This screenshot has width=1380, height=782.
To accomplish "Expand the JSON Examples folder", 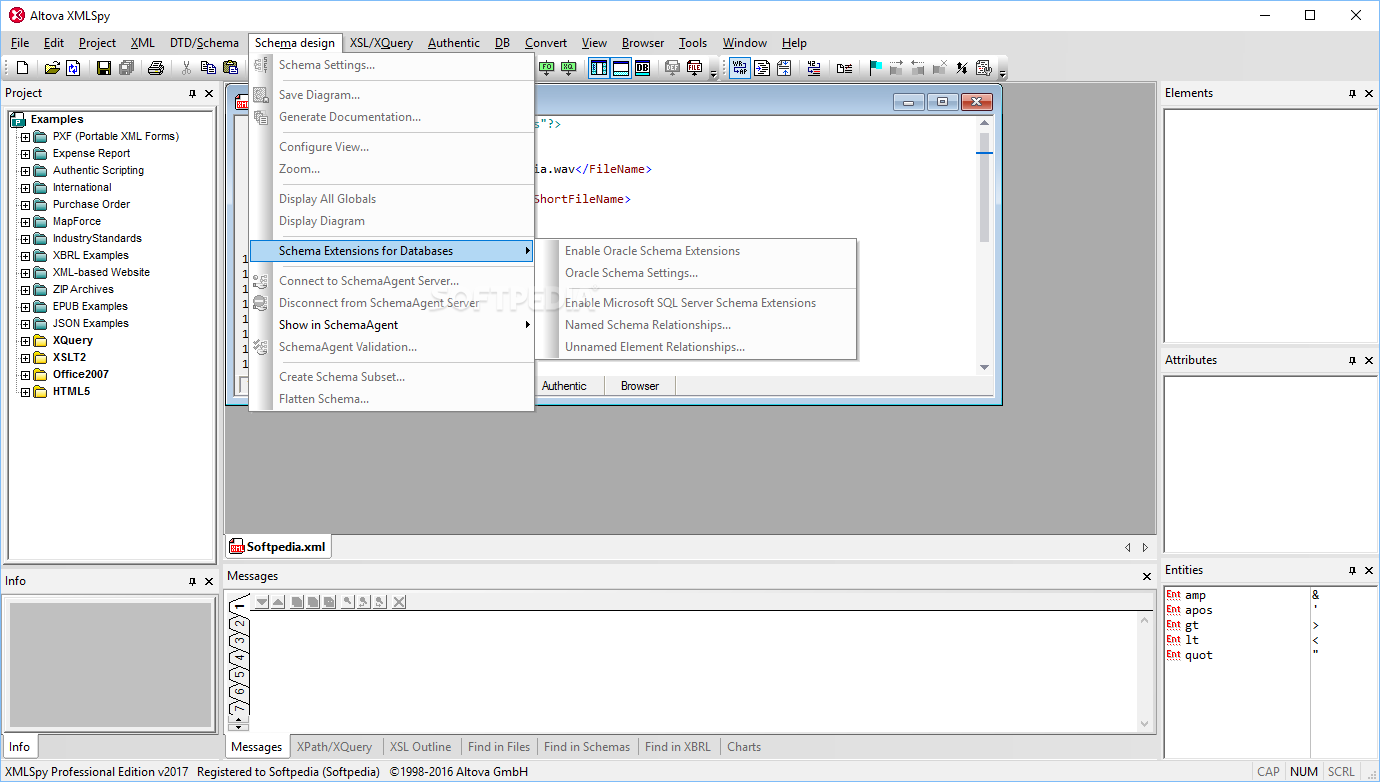I will pyautogui.click(x=25, y=324).
